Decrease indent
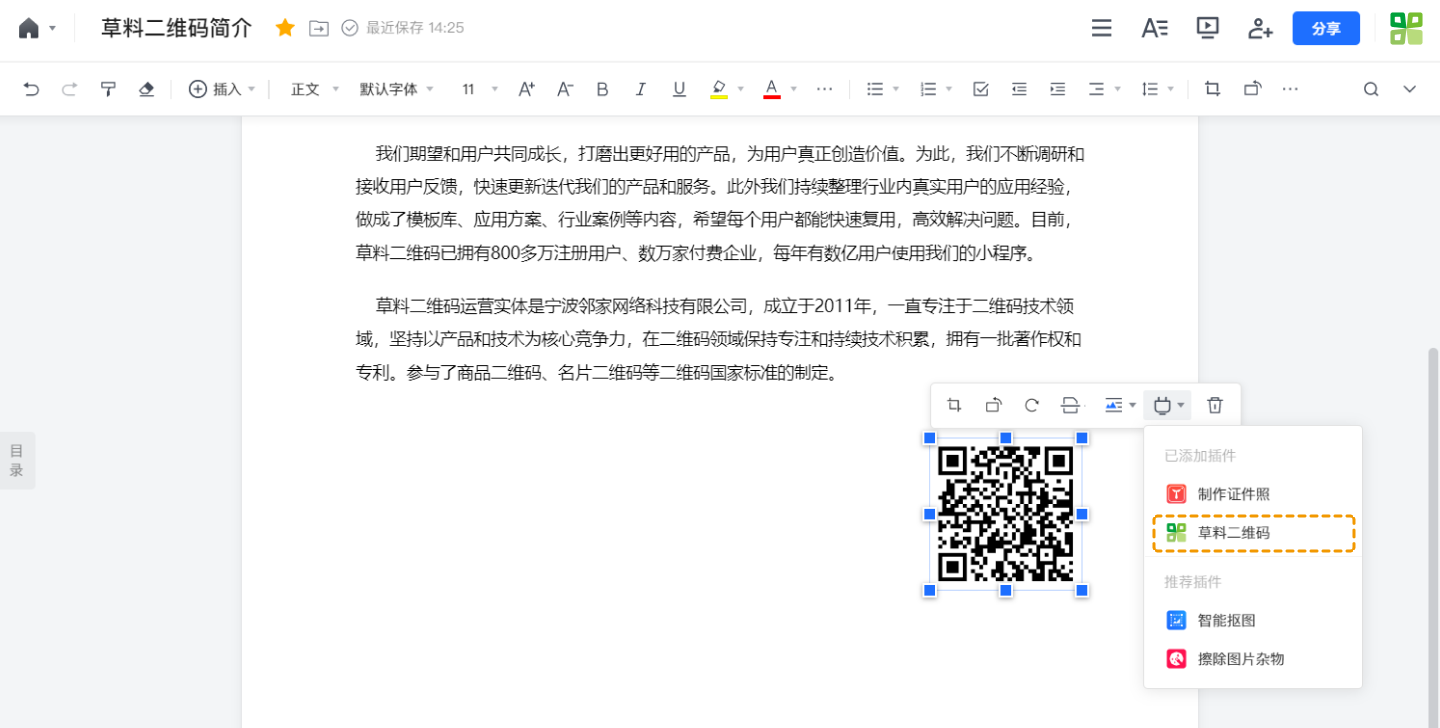1440x728 pixels. coord(1019,89)
